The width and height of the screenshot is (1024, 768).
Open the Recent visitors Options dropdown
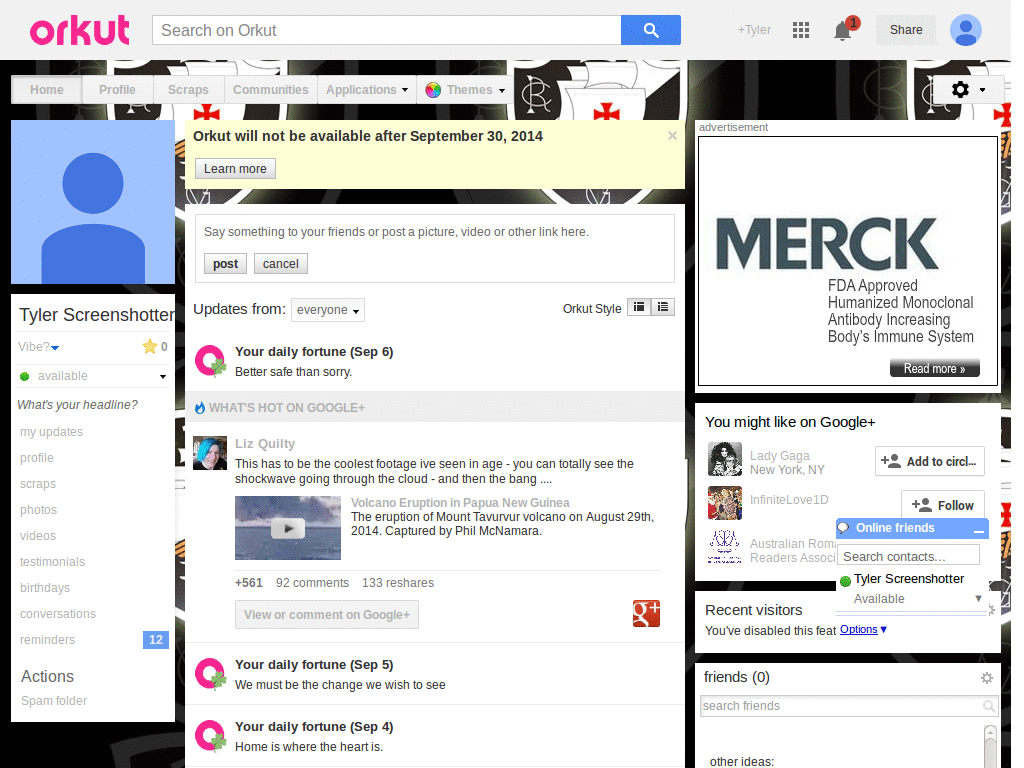(863, 630)
